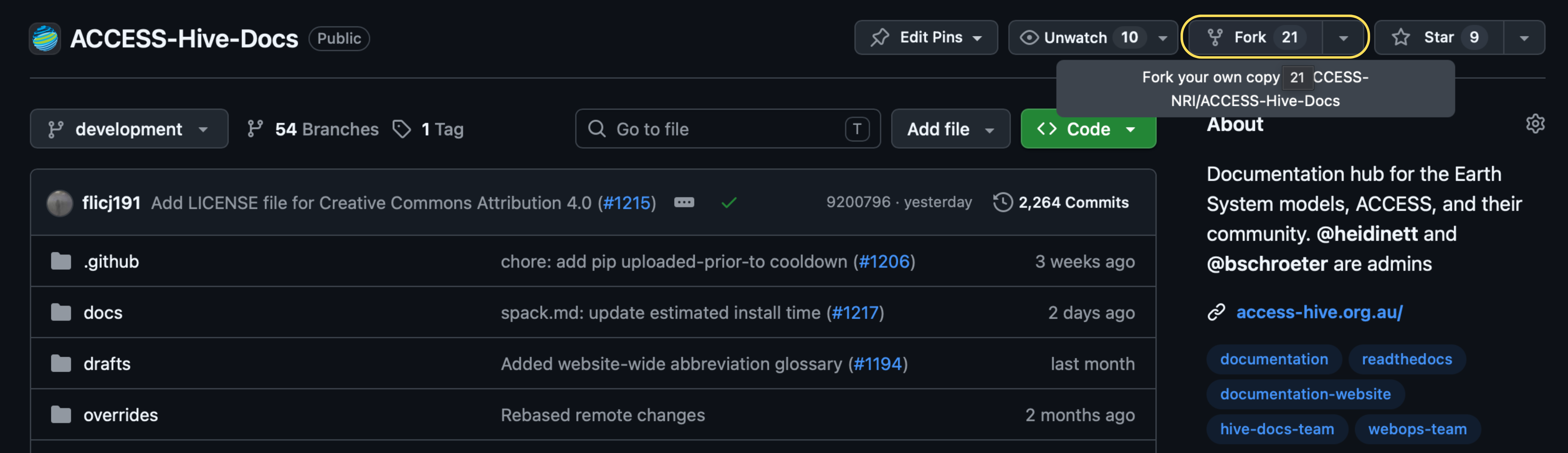Open the .github folder icon
The width and height of the screenshot is (1568, 453).
pyautogui.click(x=61, y=261)
